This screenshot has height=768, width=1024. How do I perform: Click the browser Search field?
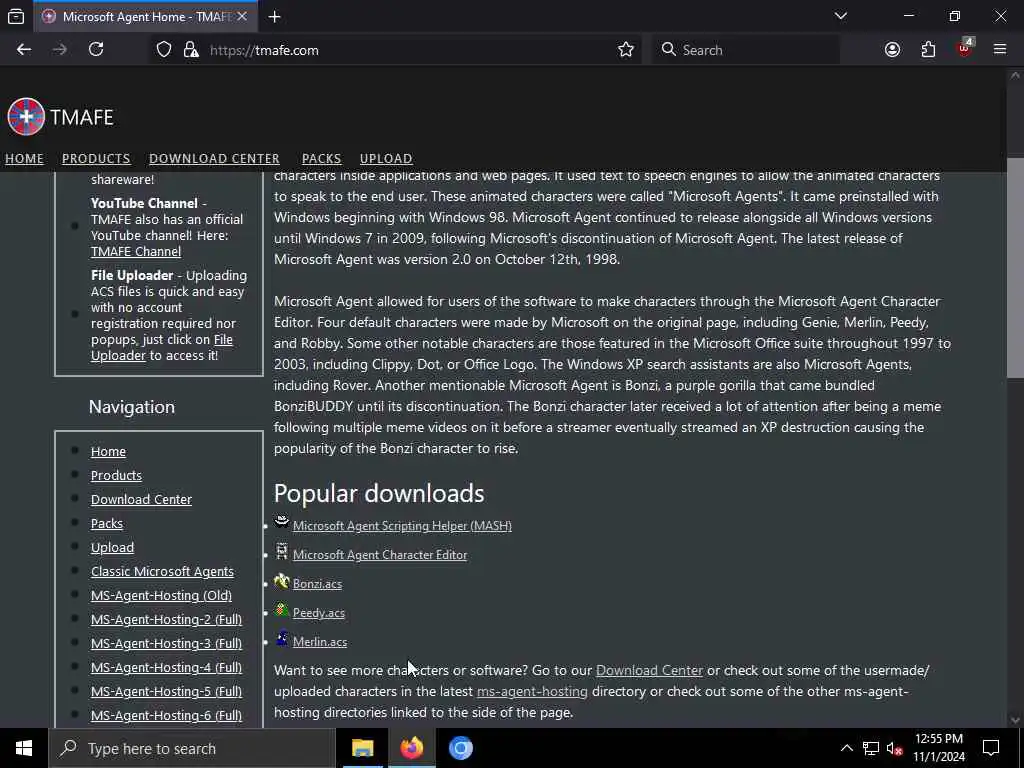[744, 50]
